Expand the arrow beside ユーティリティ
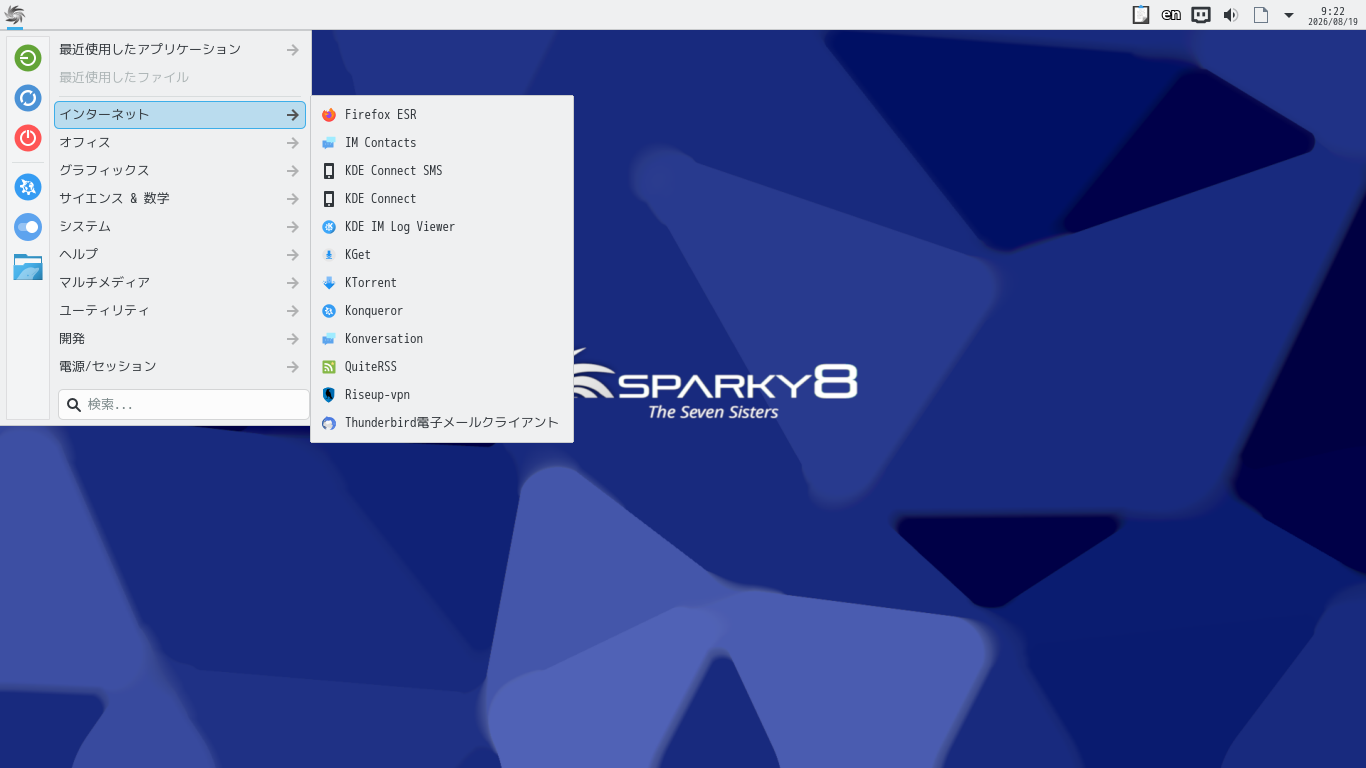This screenshot has width=1366, height=768. pos(292,311)
